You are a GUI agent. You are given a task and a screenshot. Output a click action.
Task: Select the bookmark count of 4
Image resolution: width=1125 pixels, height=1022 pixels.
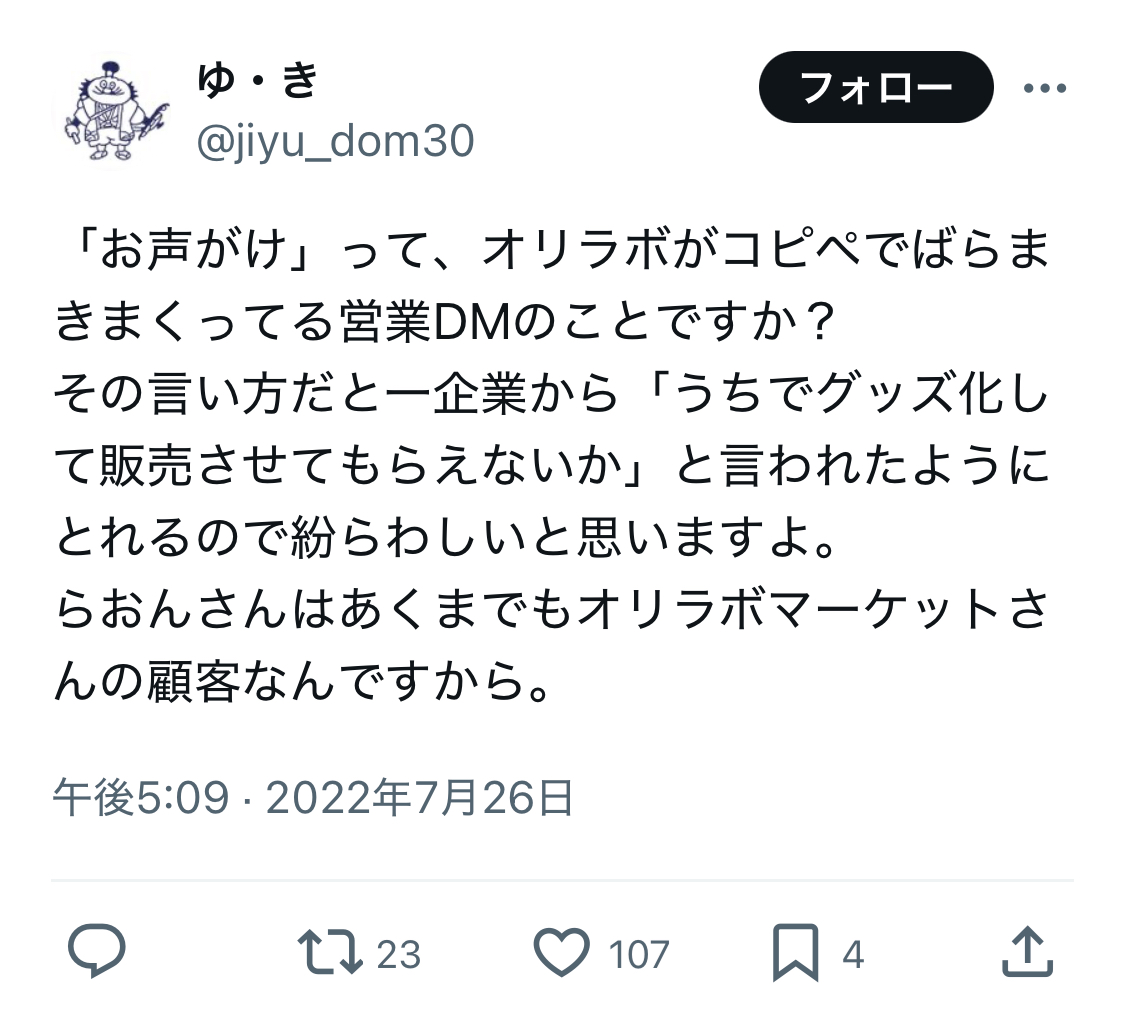853,955
